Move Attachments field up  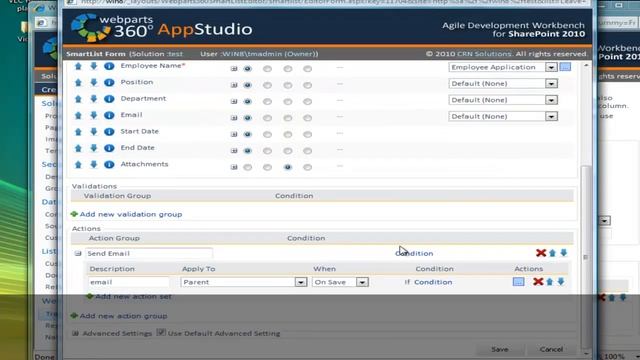pos(78,164)
